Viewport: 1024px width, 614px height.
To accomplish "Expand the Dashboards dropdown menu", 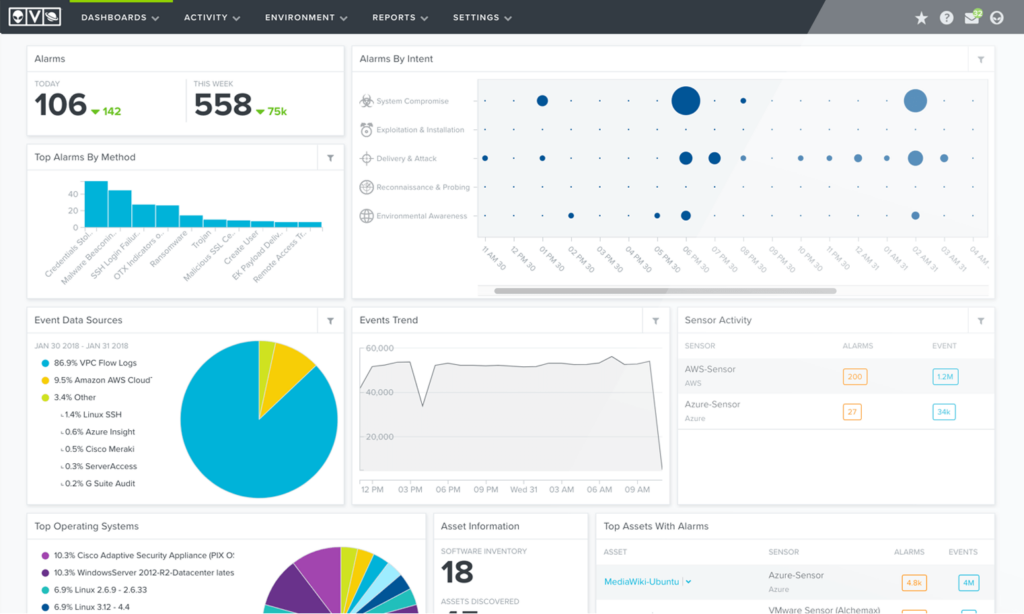I will [x=120, y=18].
